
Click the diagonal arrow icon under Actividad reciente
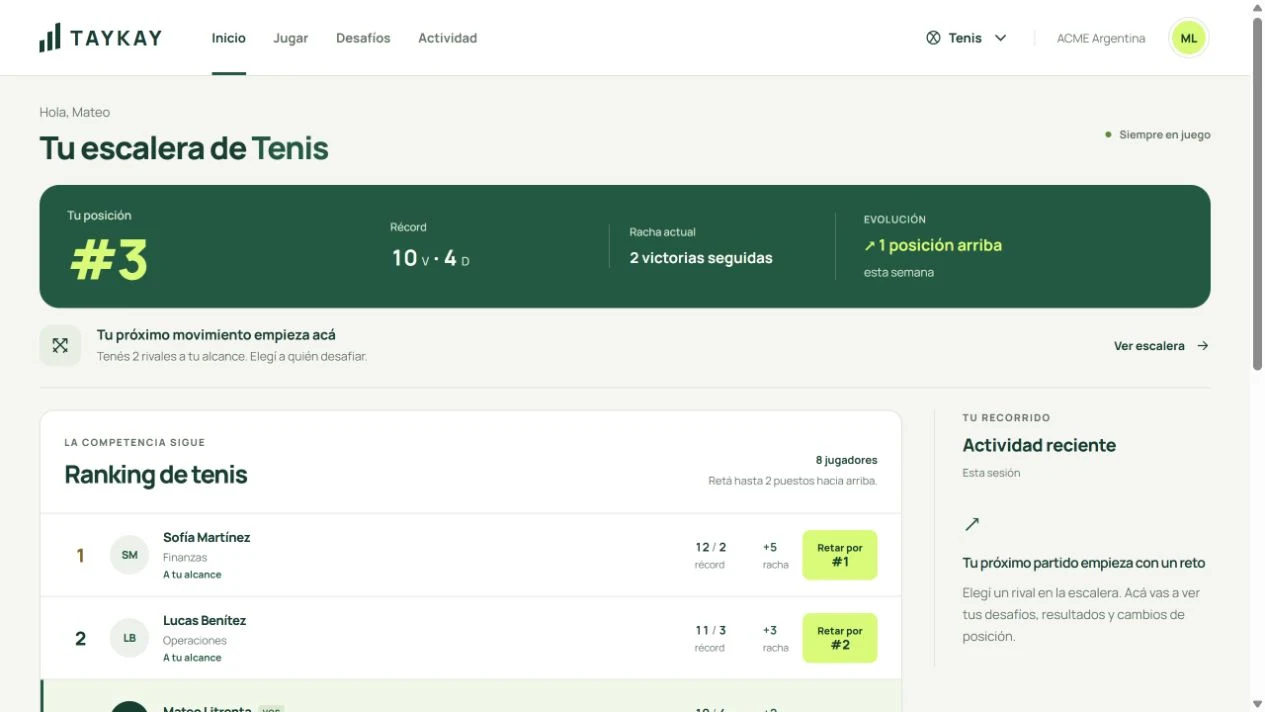click(x=971, y=524)
